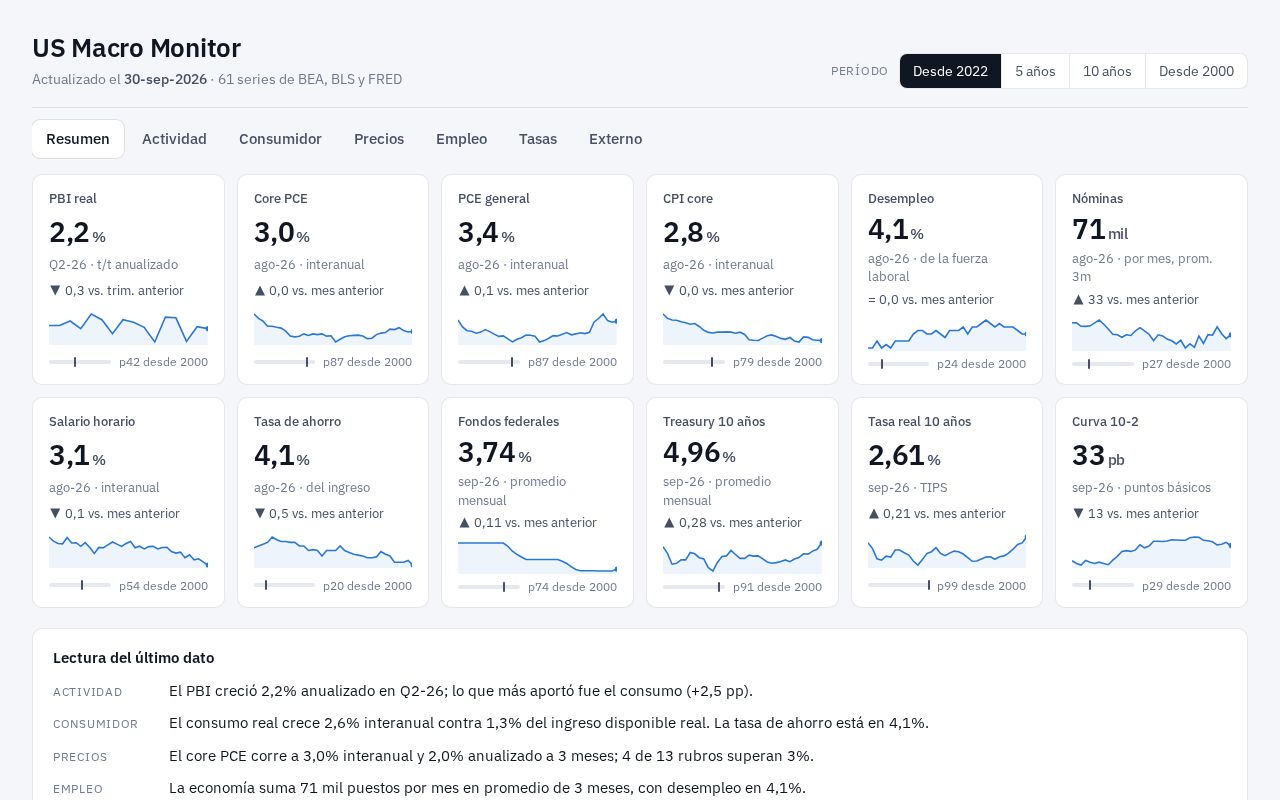
Task: Choose the "Desde 2000" period option
Action: (1196, 71)
